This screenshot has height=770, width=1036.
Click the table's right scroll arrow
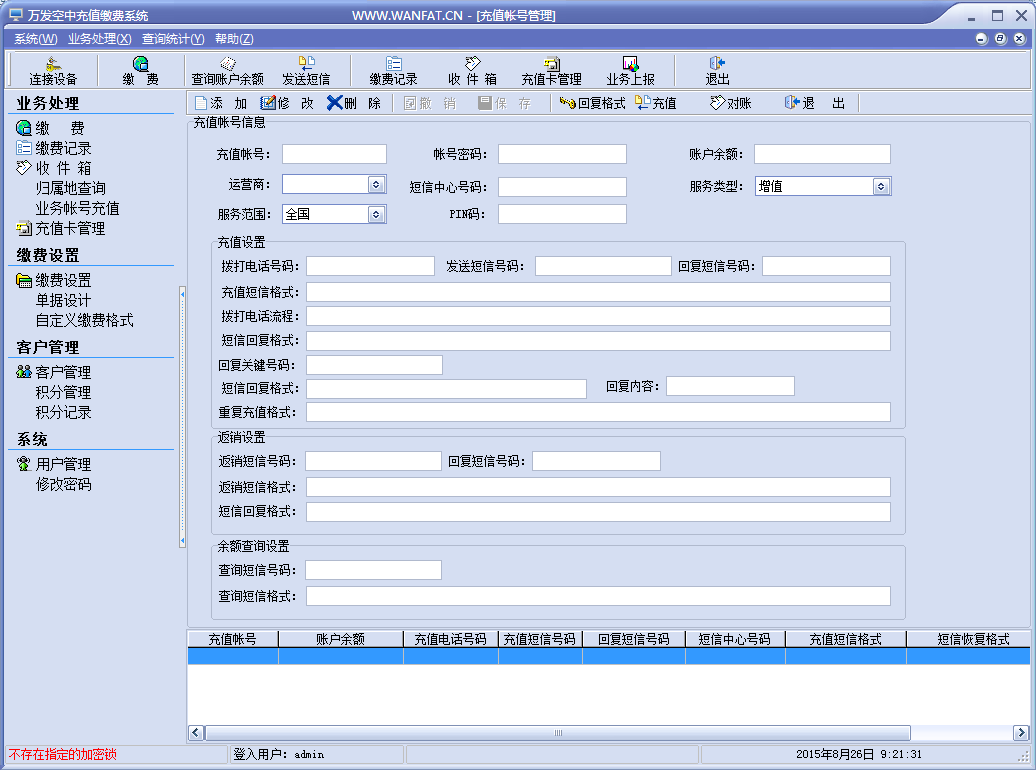pos(1021,732)
